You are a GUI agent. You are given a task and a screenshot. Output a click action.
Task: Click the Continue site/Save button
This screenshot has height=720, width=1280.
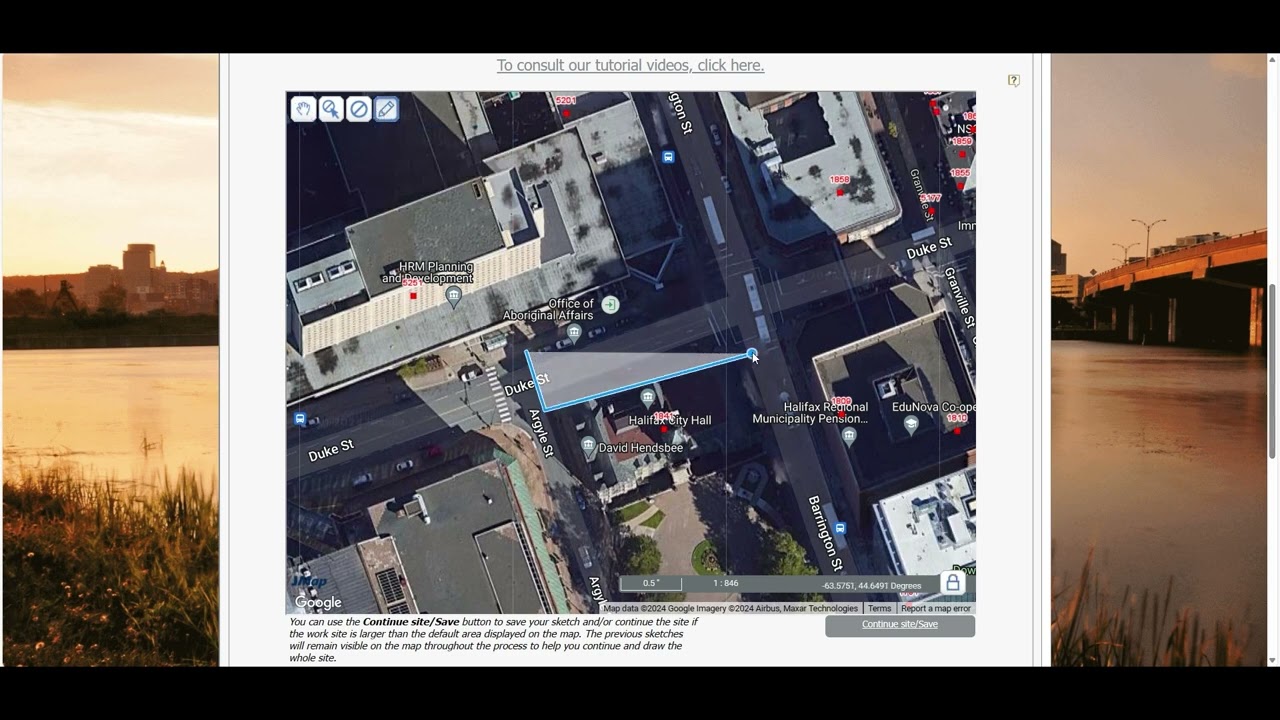[x=900, y=625]
